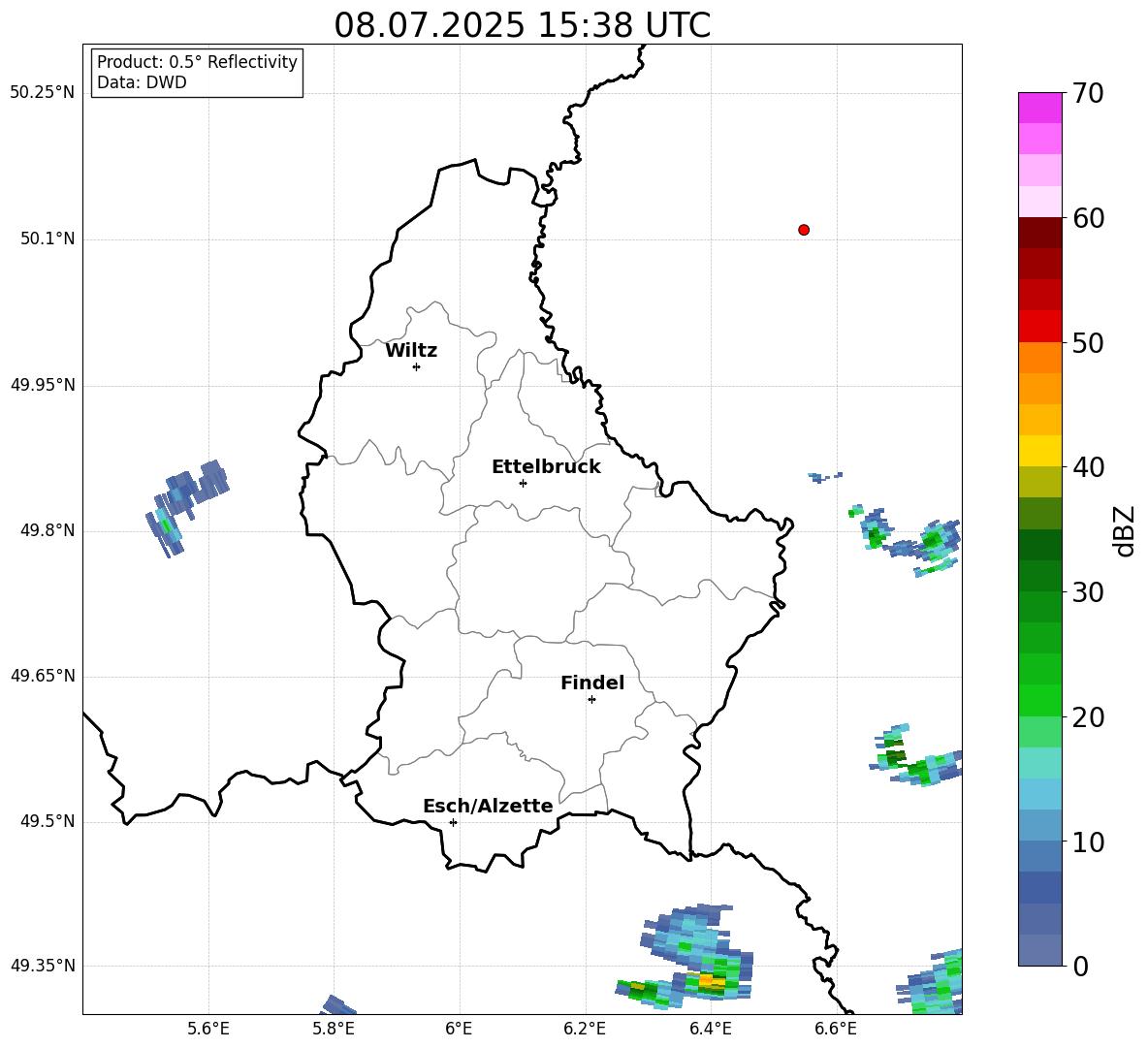
Task: Click the Findel station cross marker
Action: [x=591, y=699]
